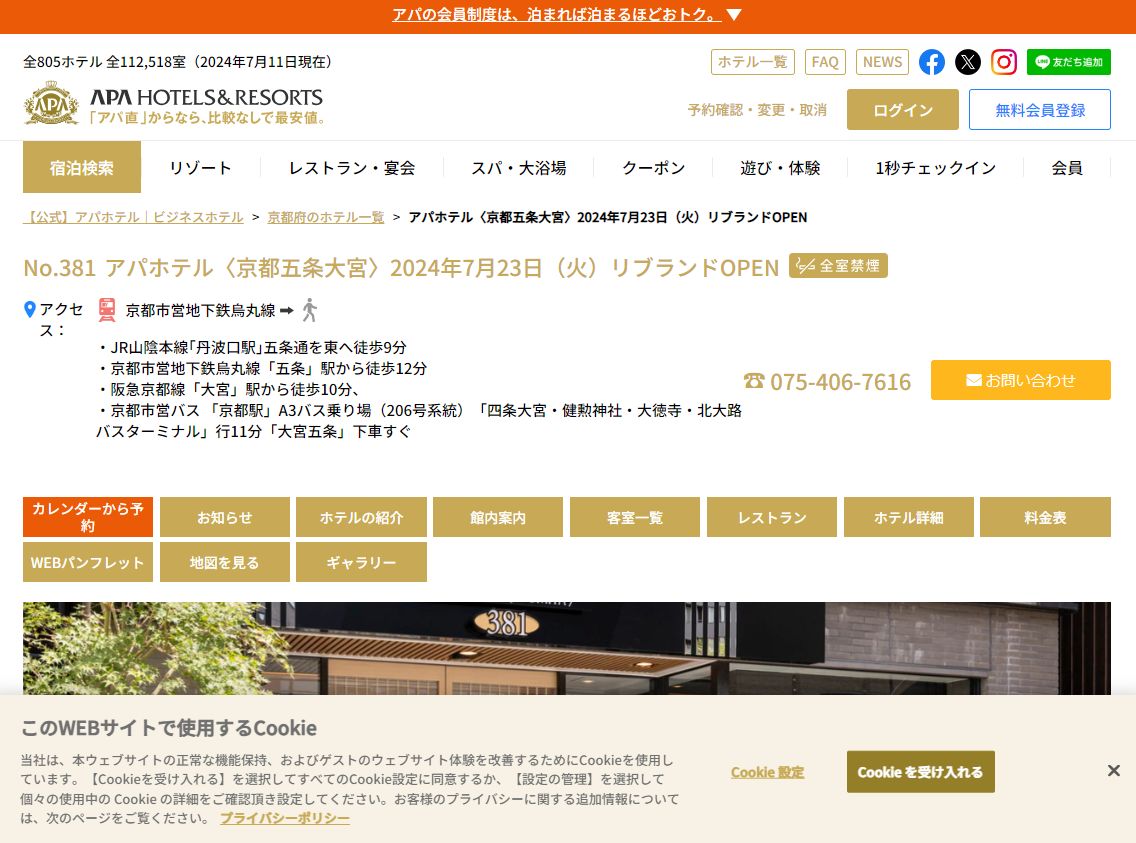
Task: Open the APA Facebook page icon
Action: (x=932, y=62)
